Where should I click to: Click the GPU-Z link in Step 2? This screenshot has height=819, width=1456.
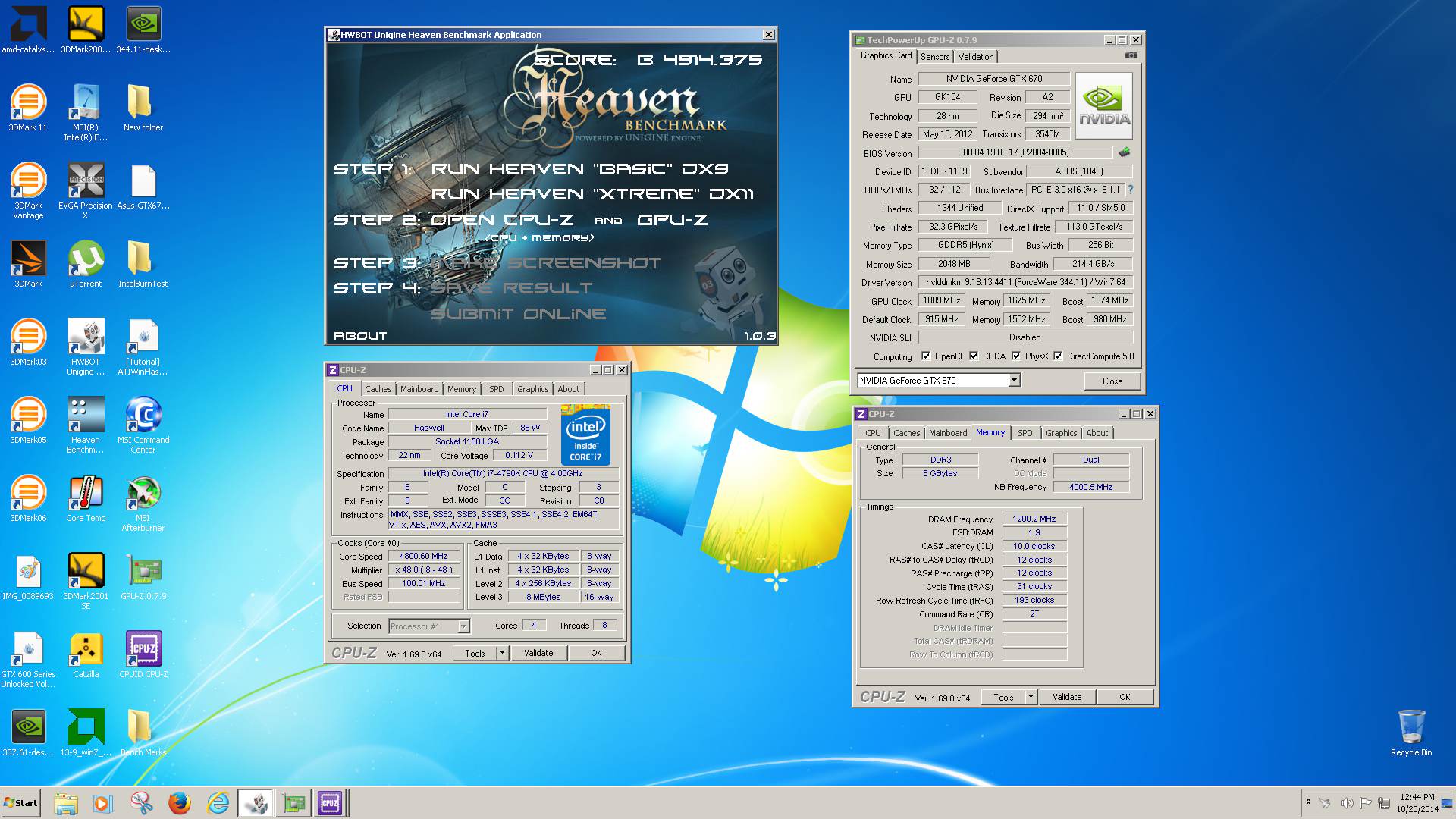[x=673, y=220]
